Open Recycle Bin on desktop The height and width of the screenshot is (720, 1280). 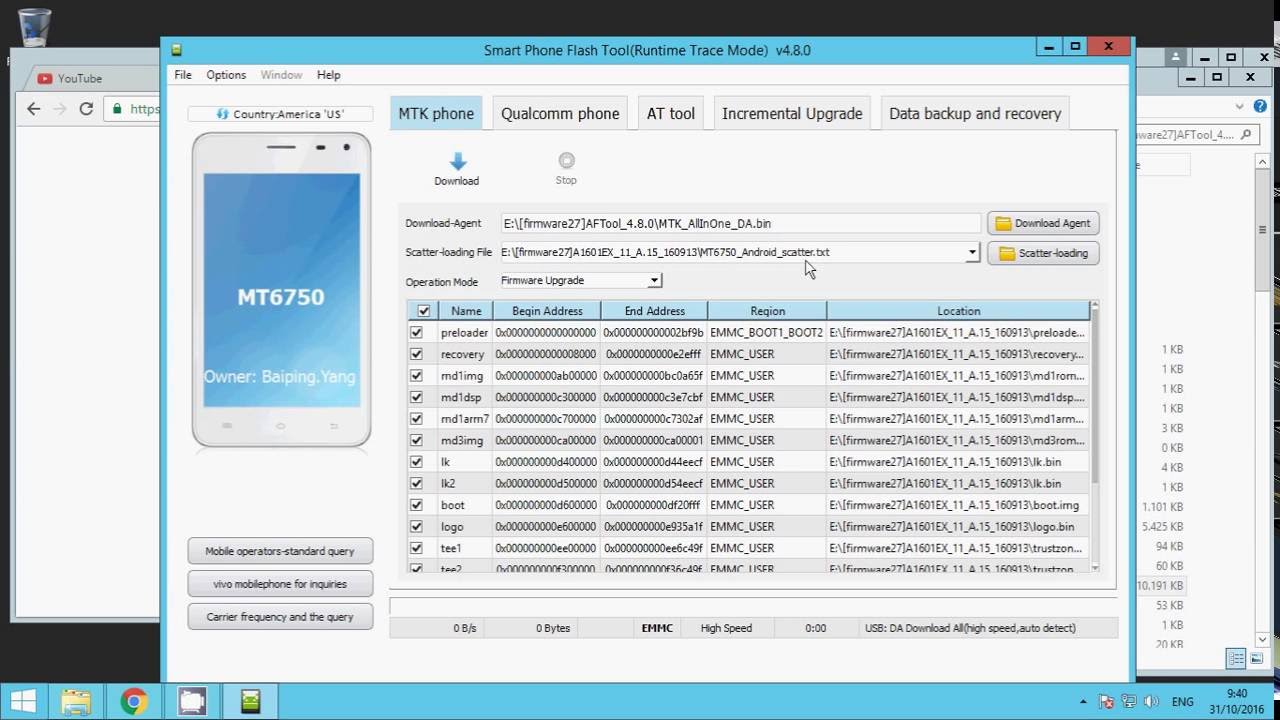(x=34, y=26)
